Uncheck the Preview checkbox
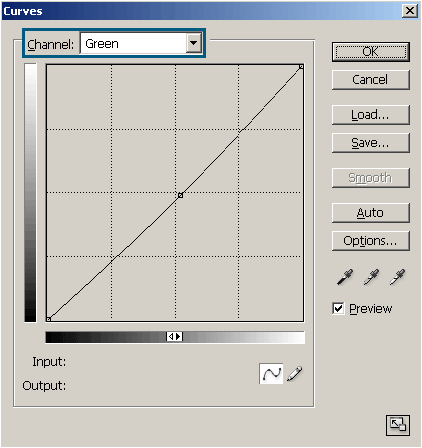 338,308
